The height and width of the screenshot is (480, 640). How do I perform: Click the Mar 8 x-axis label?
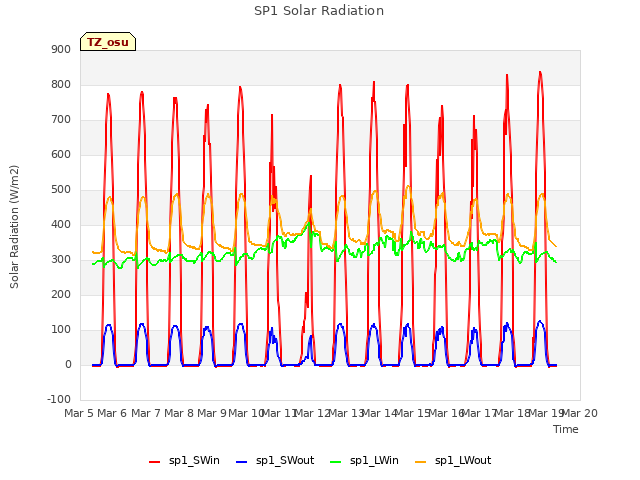pos(179,413)
